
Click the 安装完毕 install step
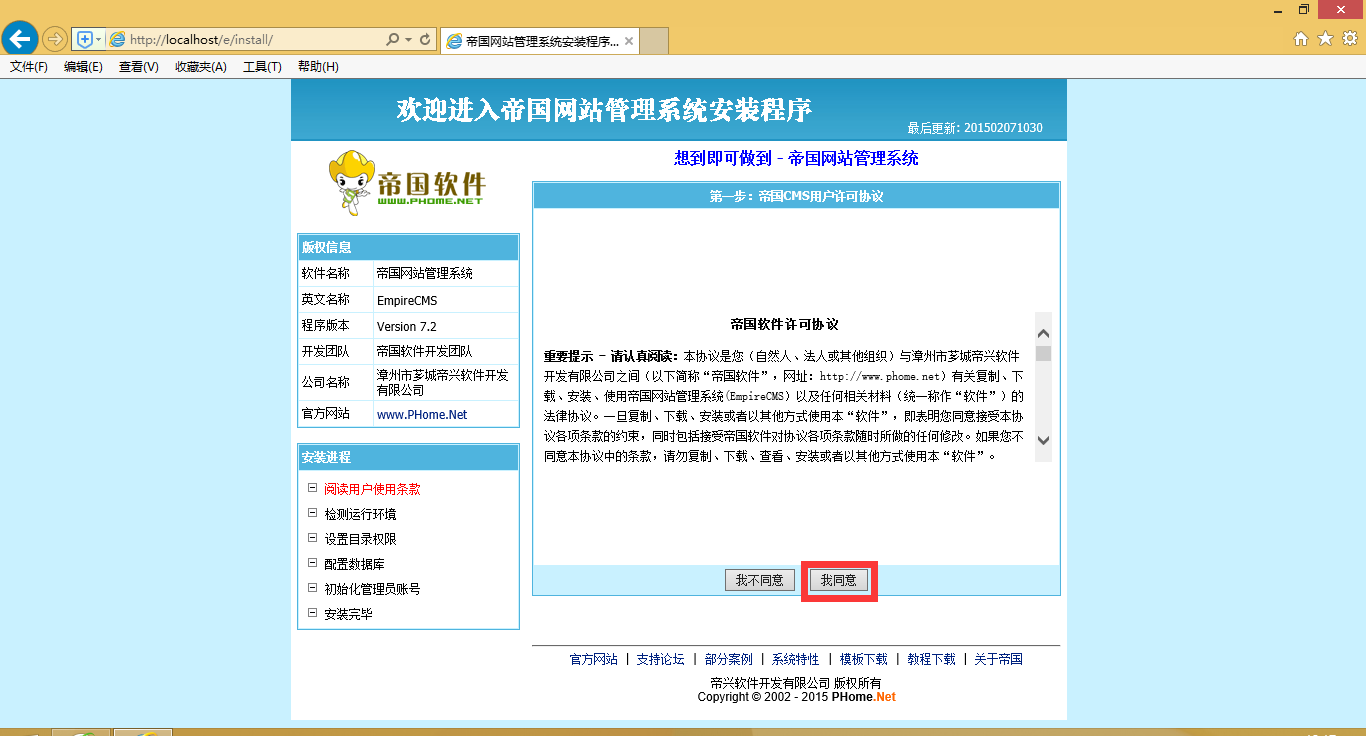point(348,614)
